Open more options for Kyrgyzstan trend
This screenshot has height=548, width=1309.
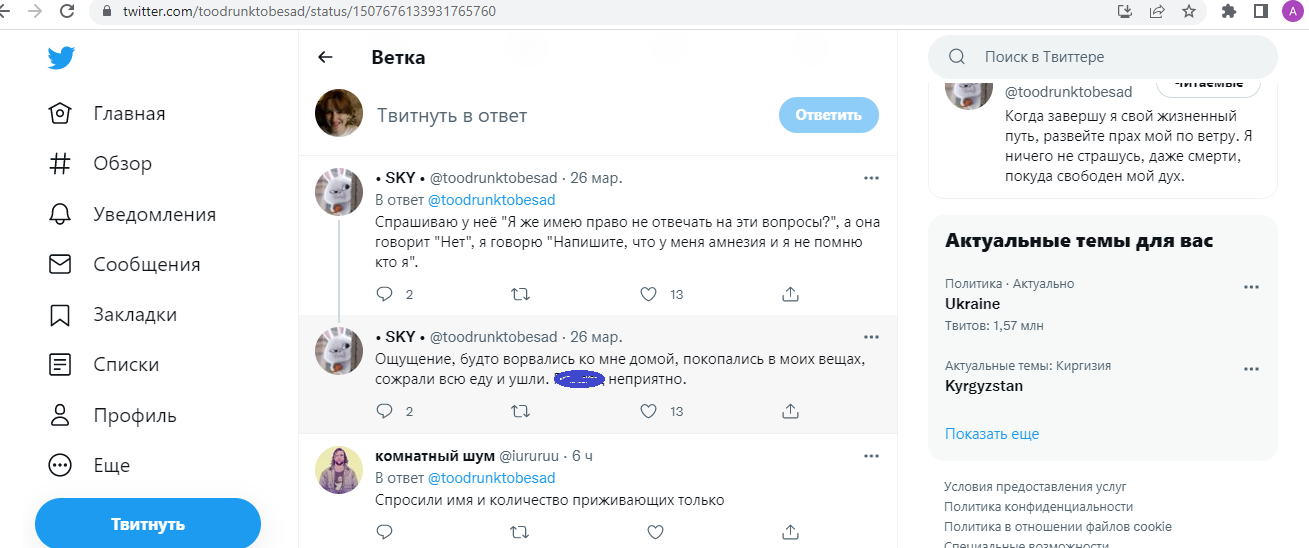click(x=1251, y=369)
